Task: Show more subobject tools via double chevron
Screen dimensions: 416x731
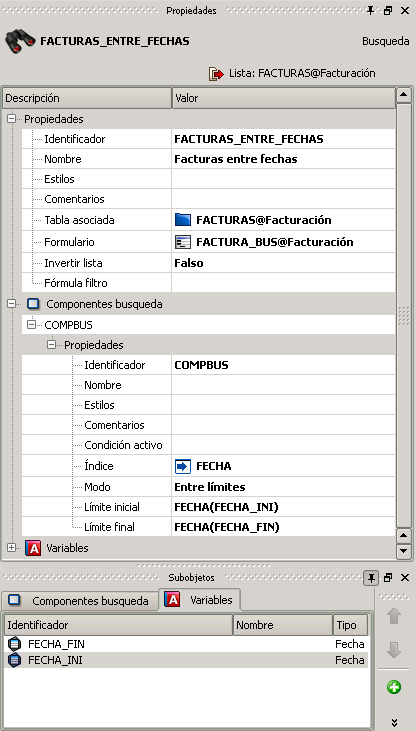Action: point(394,722)
